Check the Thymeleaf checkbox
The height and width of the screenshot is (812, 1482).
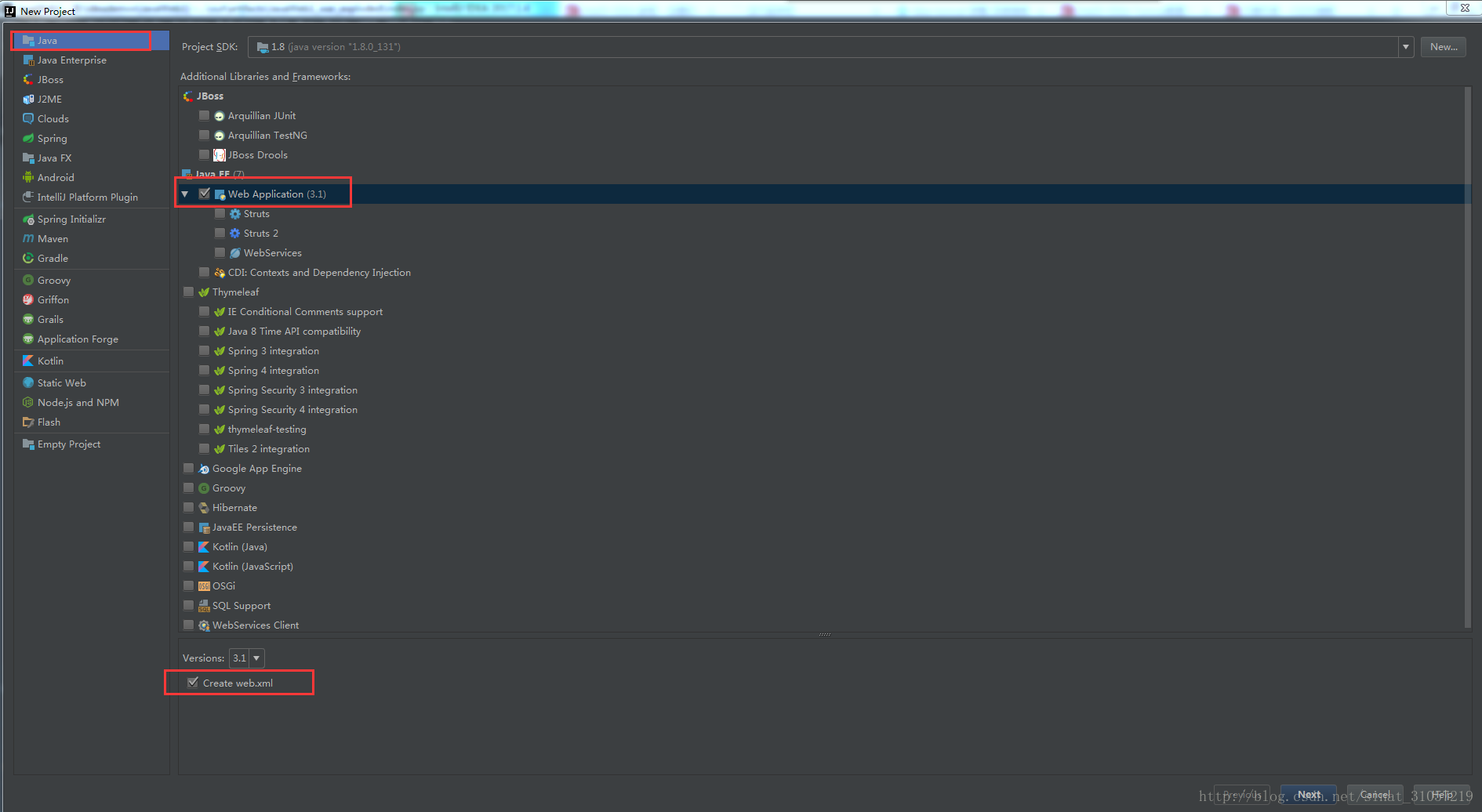pos(188,292)
